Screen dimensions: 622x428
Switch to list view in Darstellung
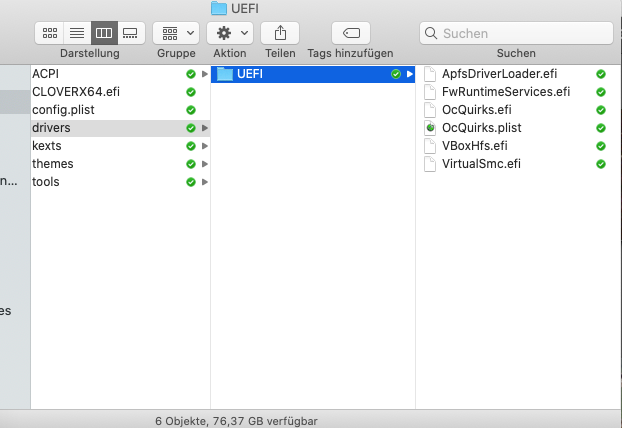pos(77,33)
